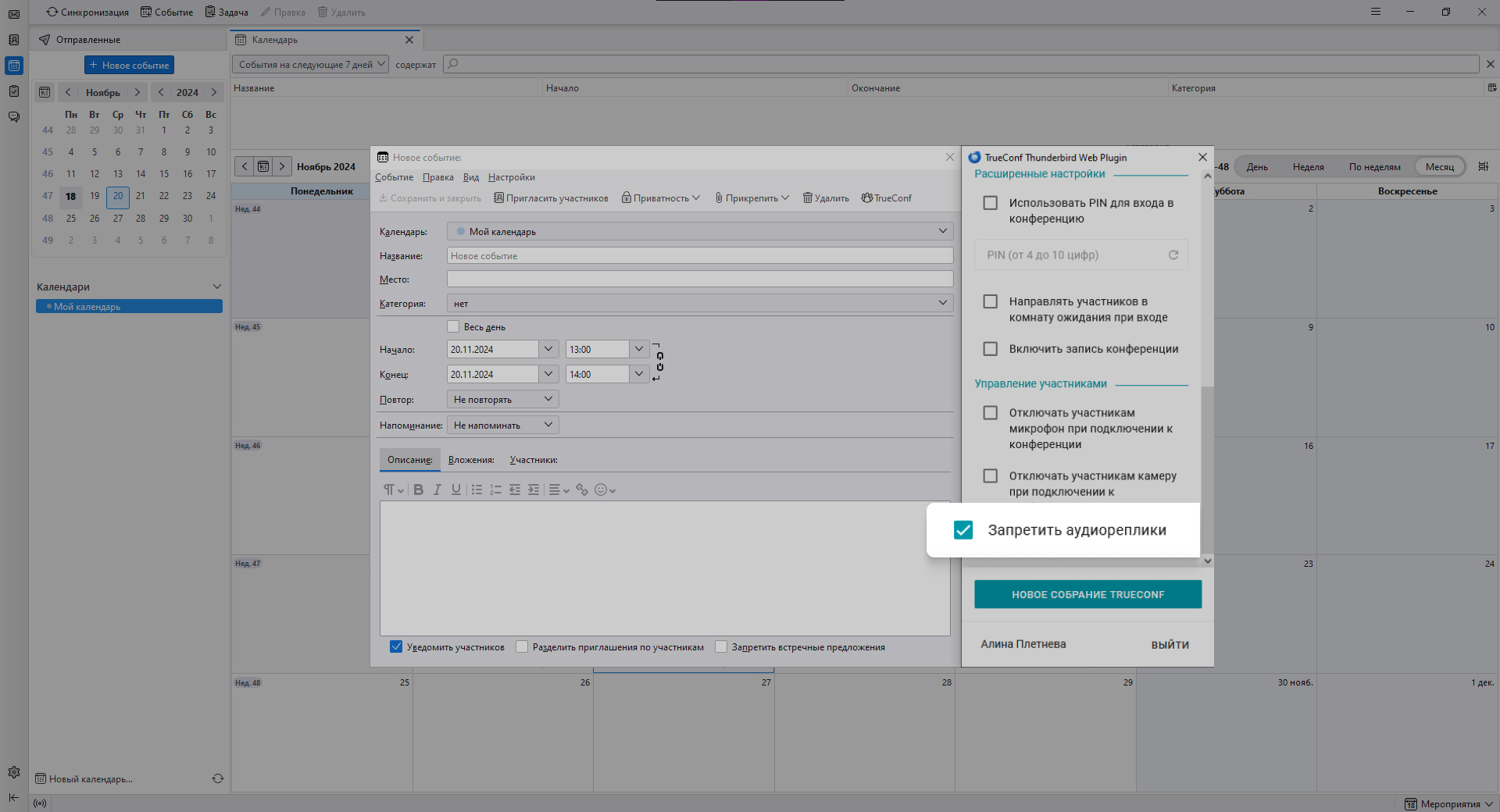Toggle bold formatting in description editor
This screenshot has width=1500, height=812.
tap(419, 490)
